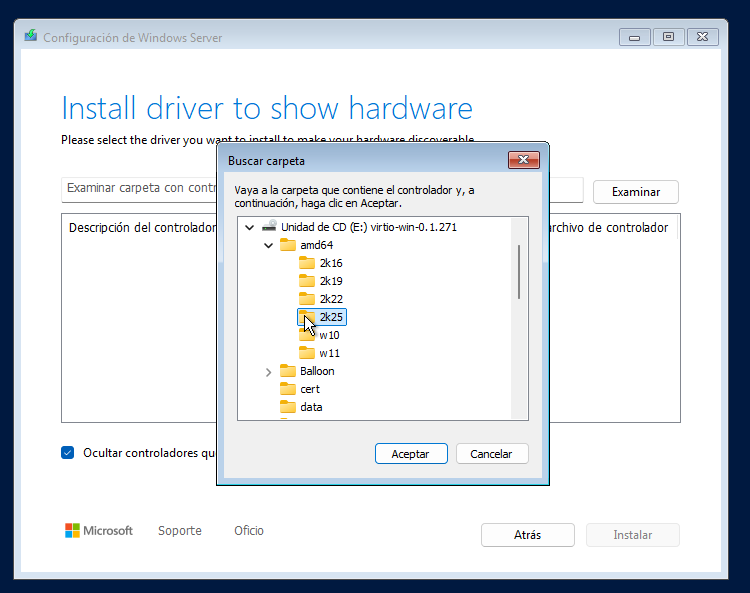Click the Examinar button

click(x=635, y=192)
